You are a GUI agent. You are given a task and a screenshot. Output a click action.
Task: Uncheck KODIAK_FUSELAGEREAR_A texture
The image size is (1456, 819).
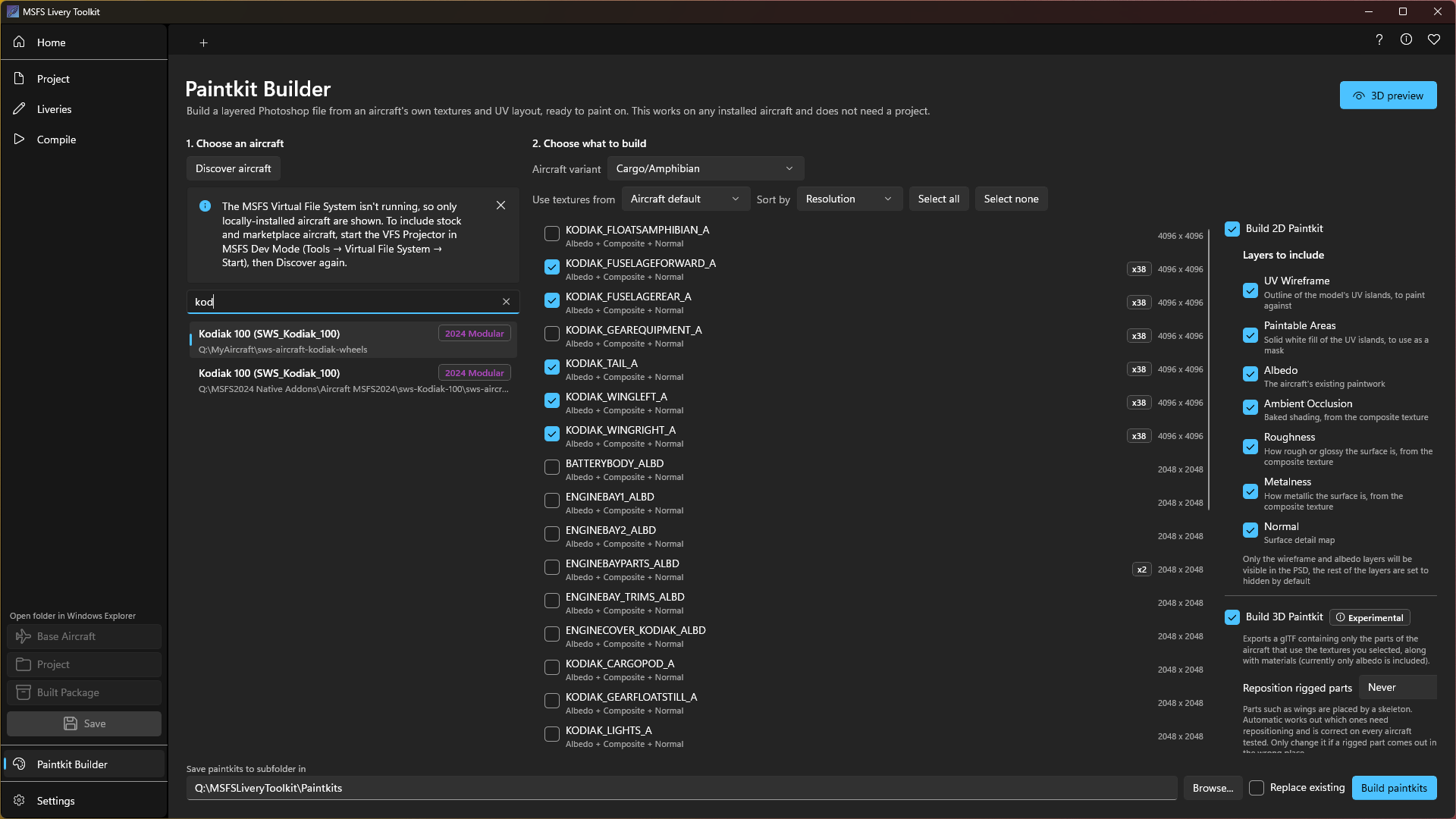552,300
